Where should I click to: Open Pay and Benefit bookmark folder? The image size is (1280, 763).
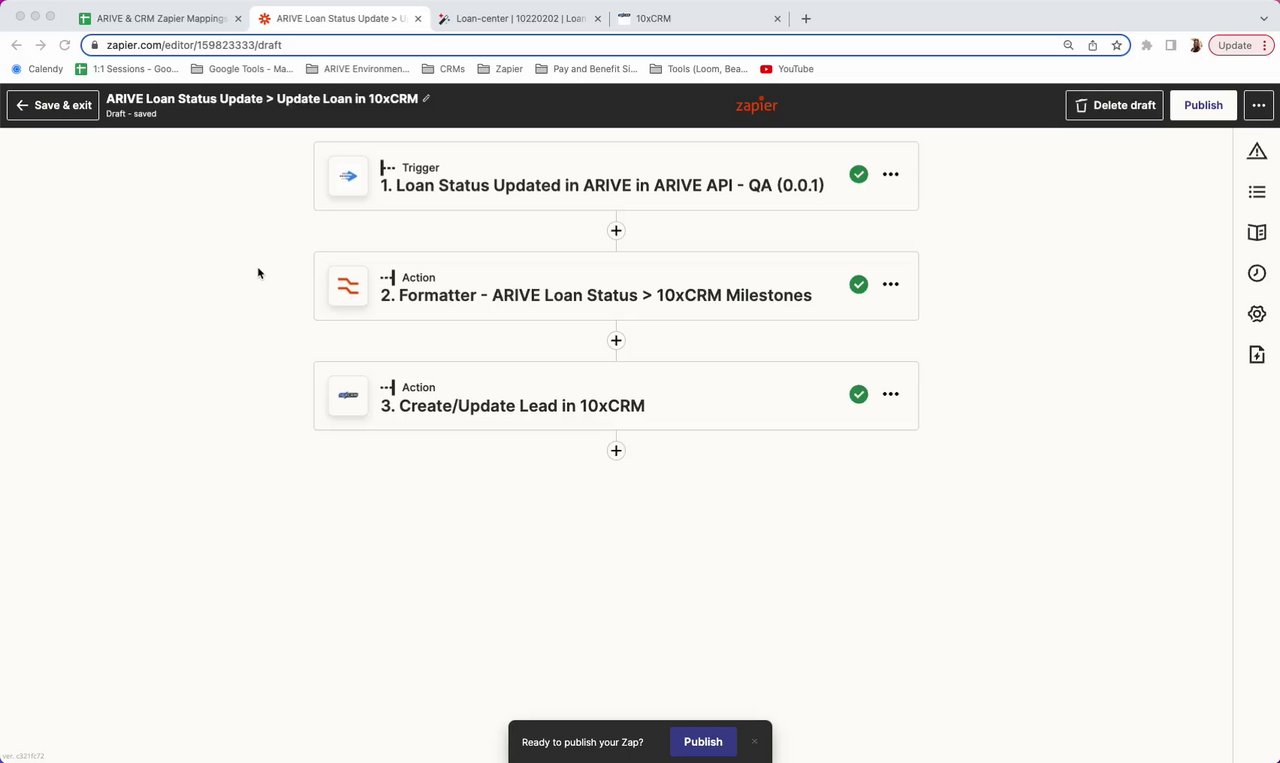click(x=587, y=69)
